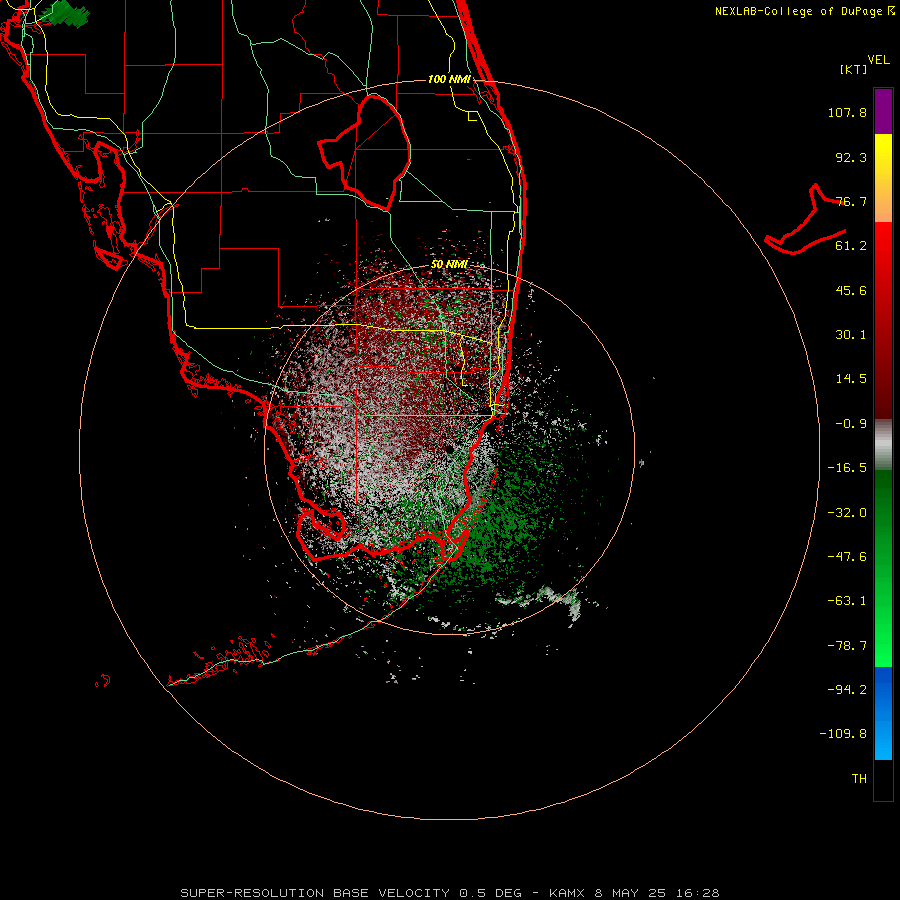Click the SUPER-RESOLUTION BASE VELOCITY caption
The image size is (900, 900).
pyautogui.click(x=315, y=893)
